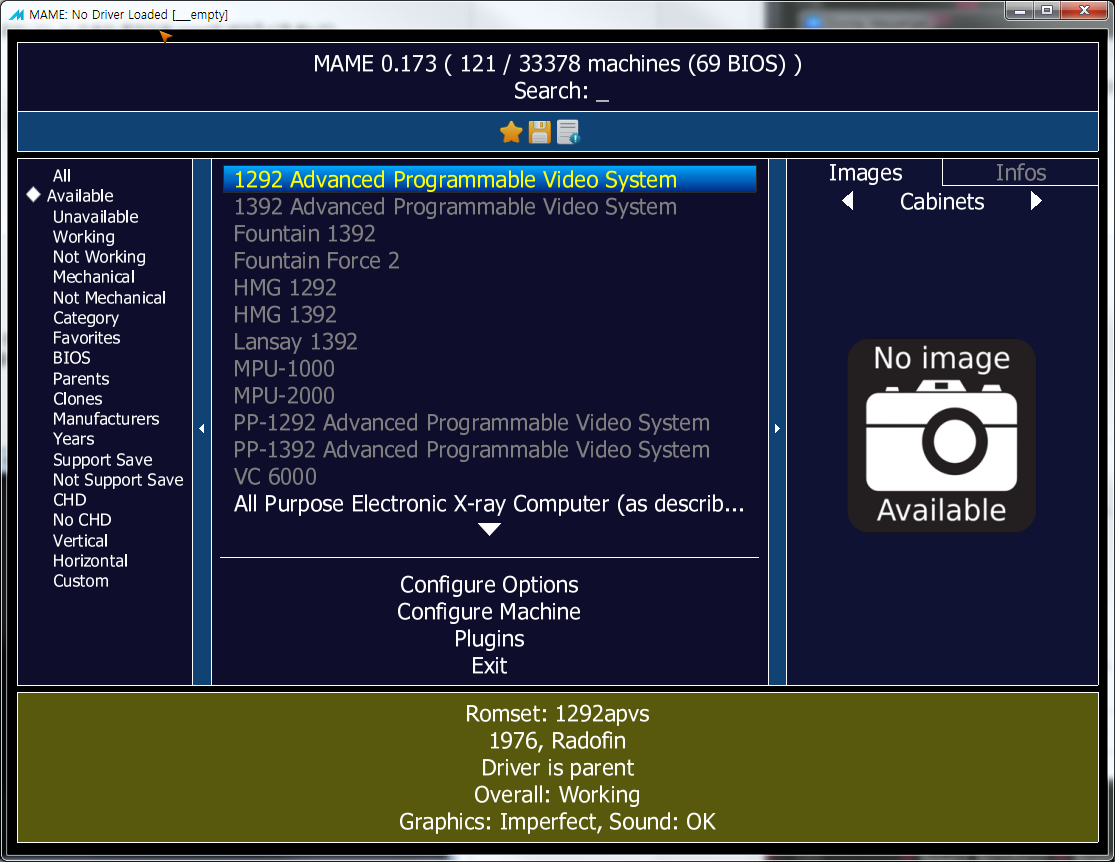Screen dimensions: 1115x862
Task: Click right arrow to change from Cabinets view
Action: (x=1036, y=201)
